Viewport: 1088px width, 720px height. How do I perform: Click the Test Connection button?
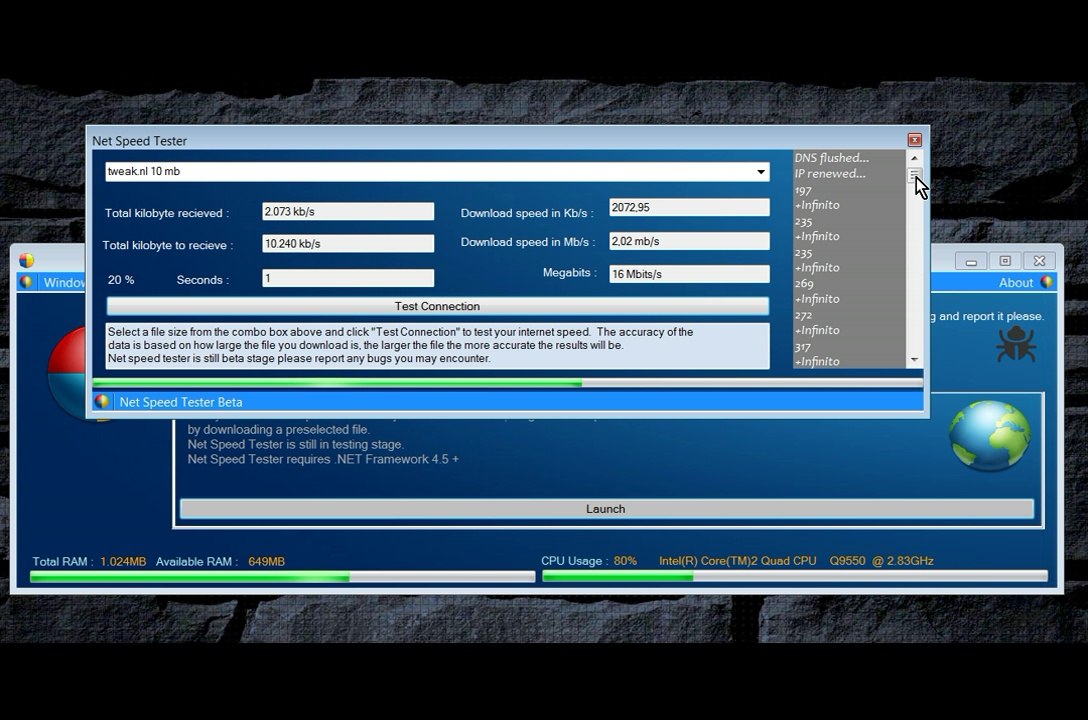click(437, 306)
